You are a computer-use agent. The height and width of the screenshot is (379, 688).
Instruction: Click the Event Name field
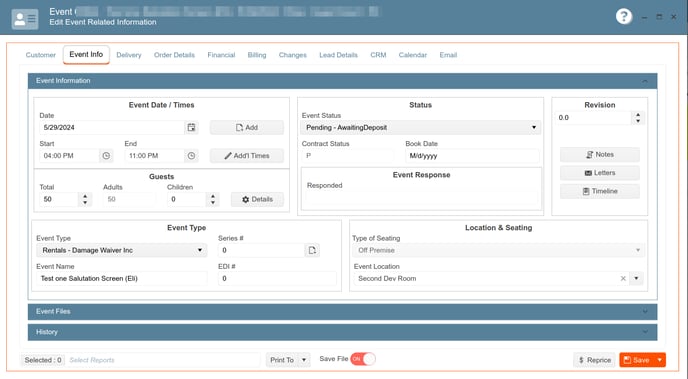[122, 279]
